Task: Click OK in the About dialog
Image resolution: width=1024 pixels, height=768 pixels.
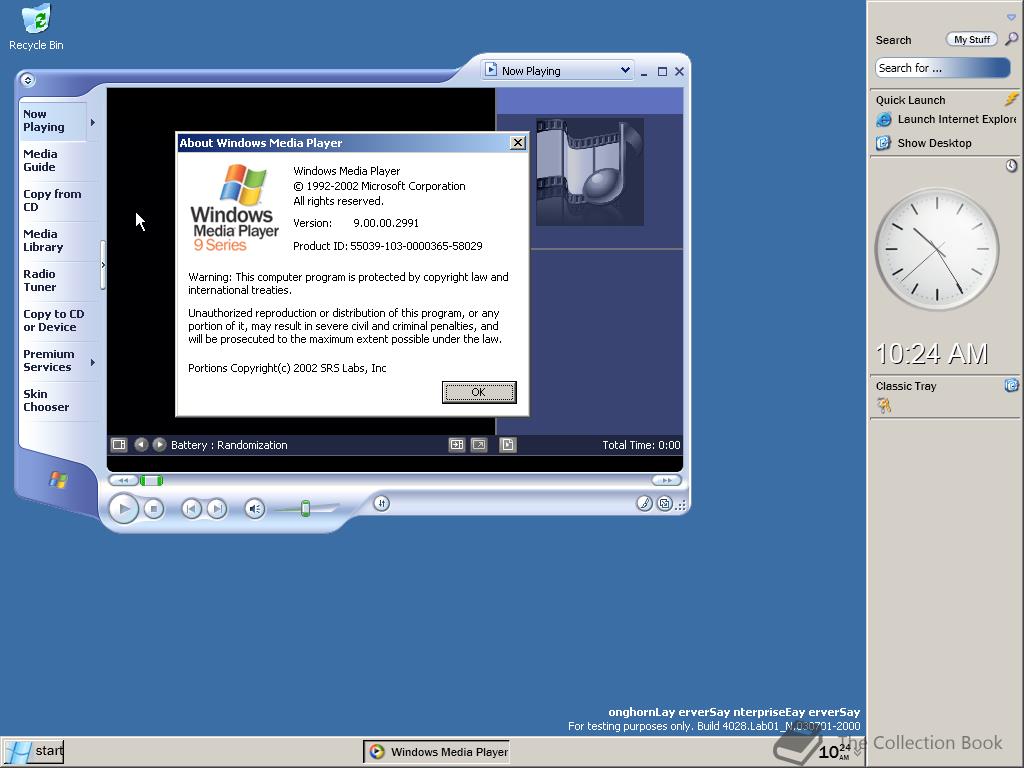Action: tap(479, 392)
